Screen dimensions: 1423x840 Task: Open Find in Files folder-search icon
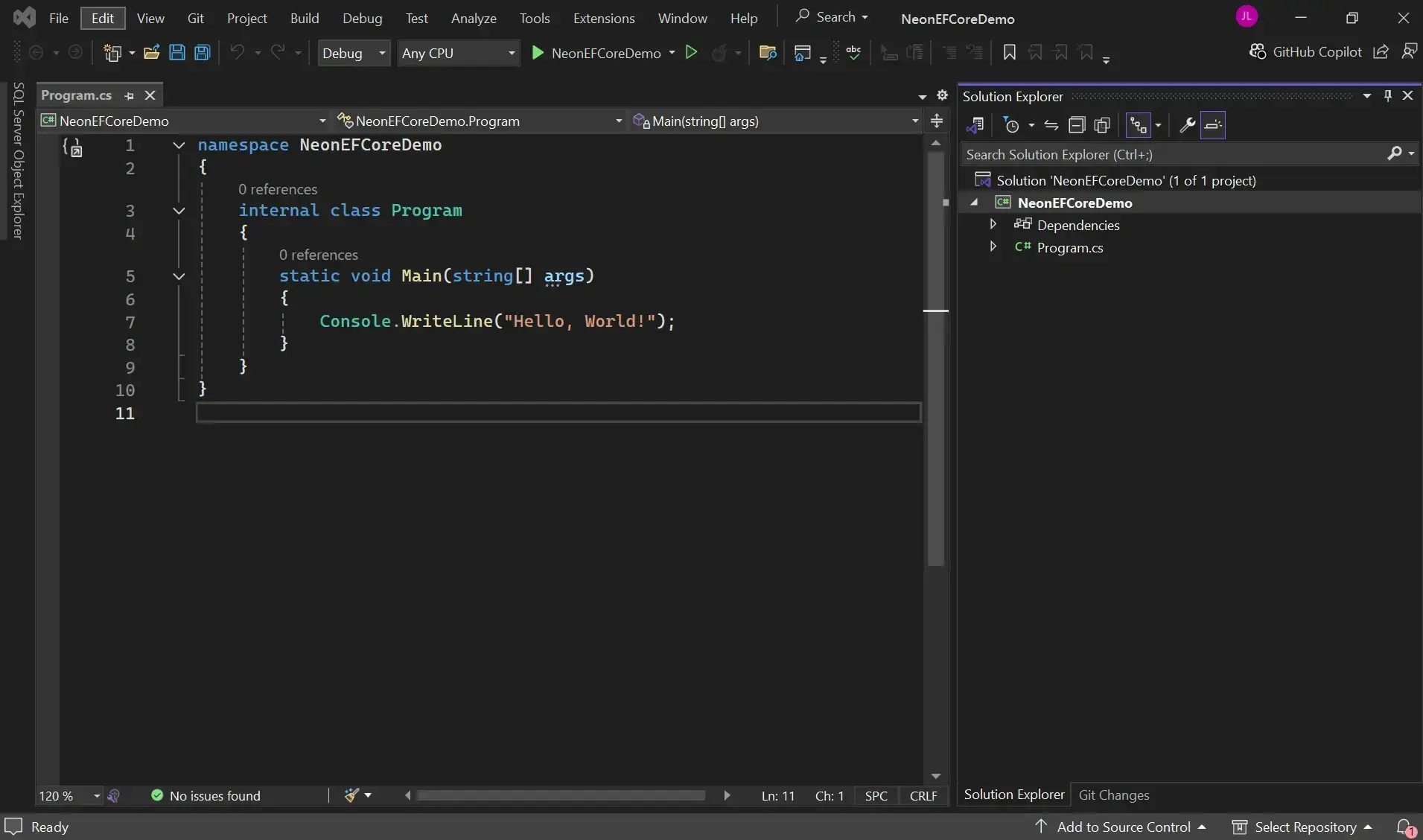(x=768, y=53)
